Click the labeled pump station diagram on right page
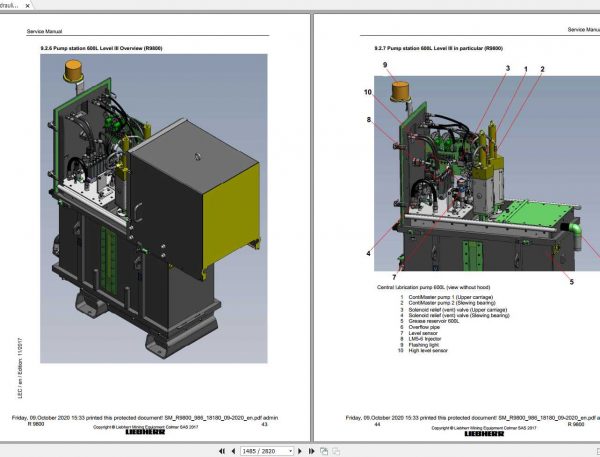 pyautogui.click(x=487, y=173)
